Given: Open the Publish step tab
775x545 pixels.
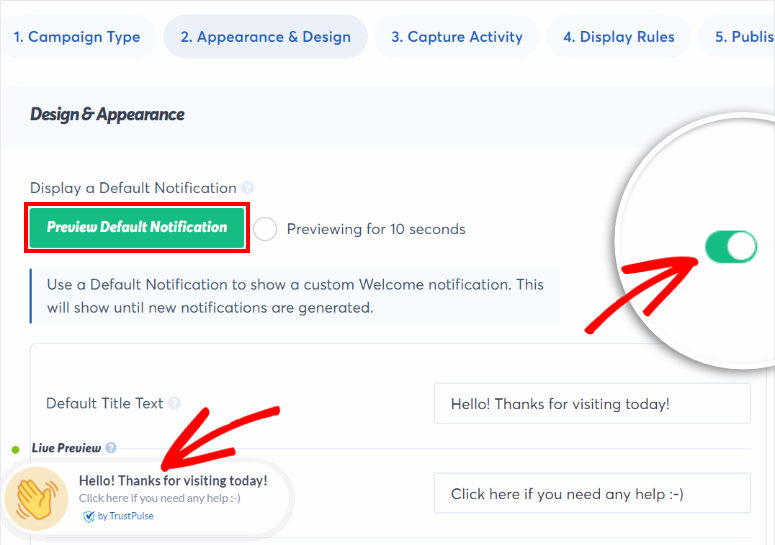Looking at the screenshot, I should [x=739, y=37].
